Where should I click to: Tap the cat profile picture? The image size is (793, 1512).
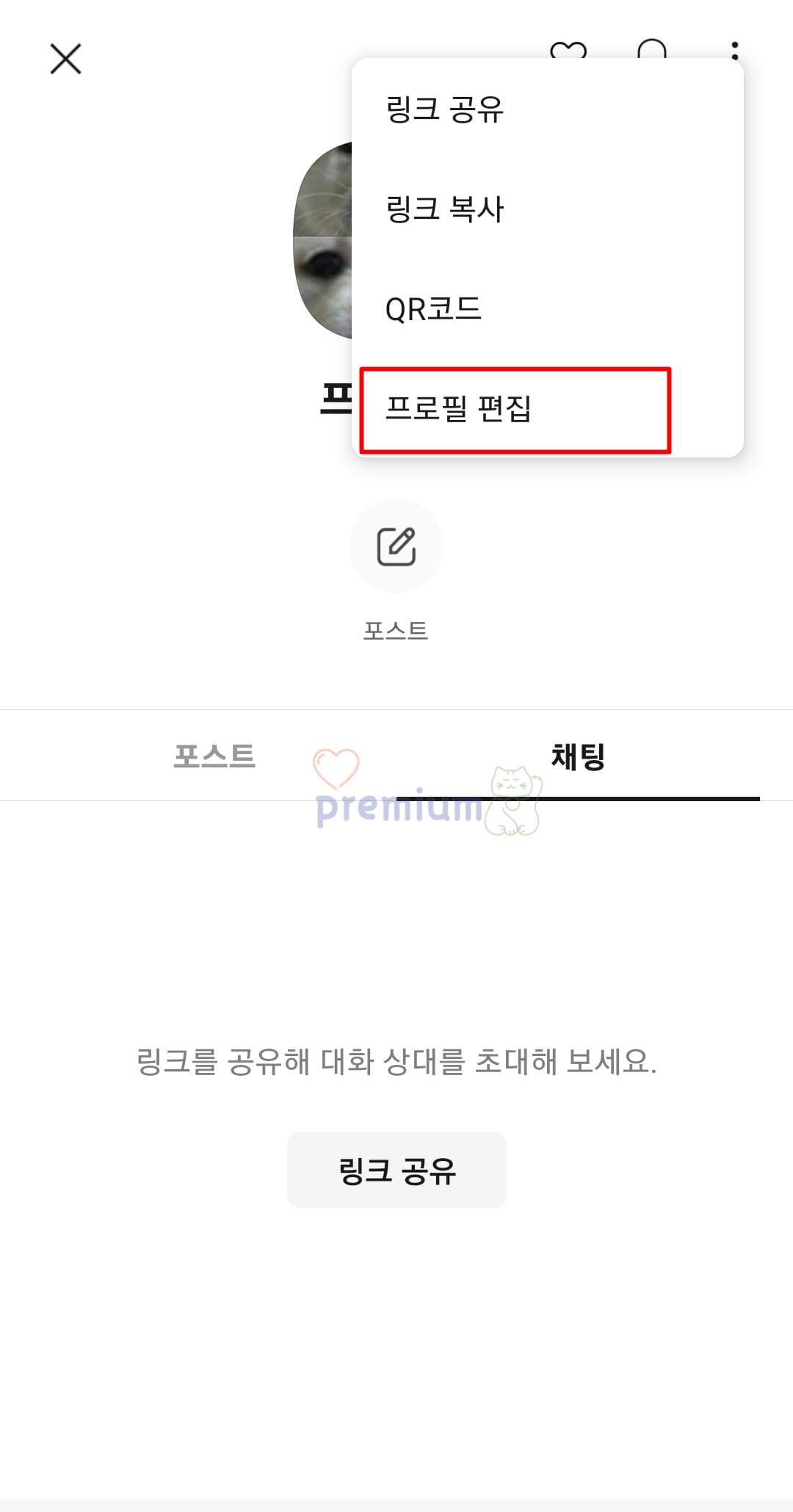(322, 240)
